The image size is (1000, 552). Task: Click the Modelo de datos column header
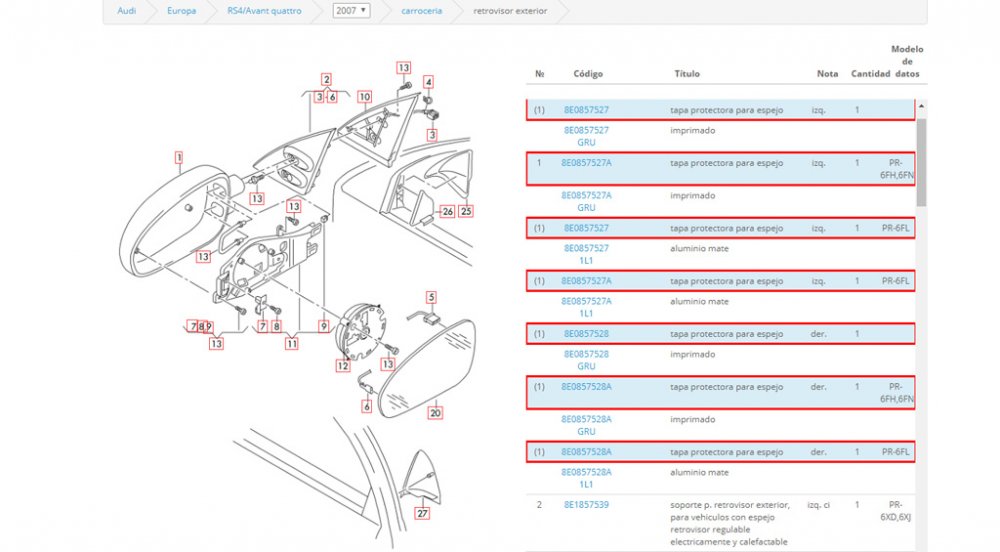907,61
